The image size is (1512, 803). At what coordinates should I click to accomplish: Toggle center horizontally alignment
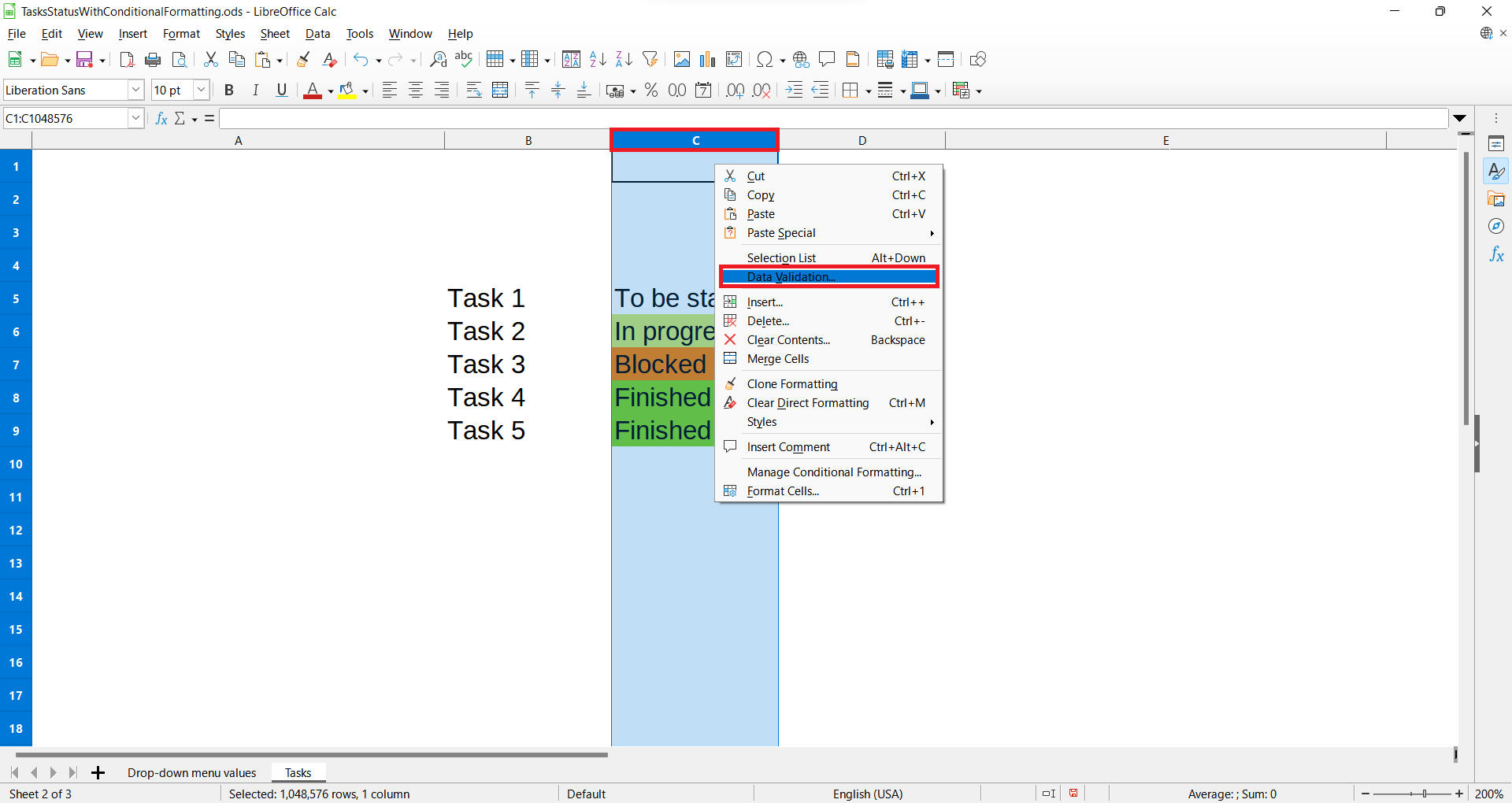416,91
